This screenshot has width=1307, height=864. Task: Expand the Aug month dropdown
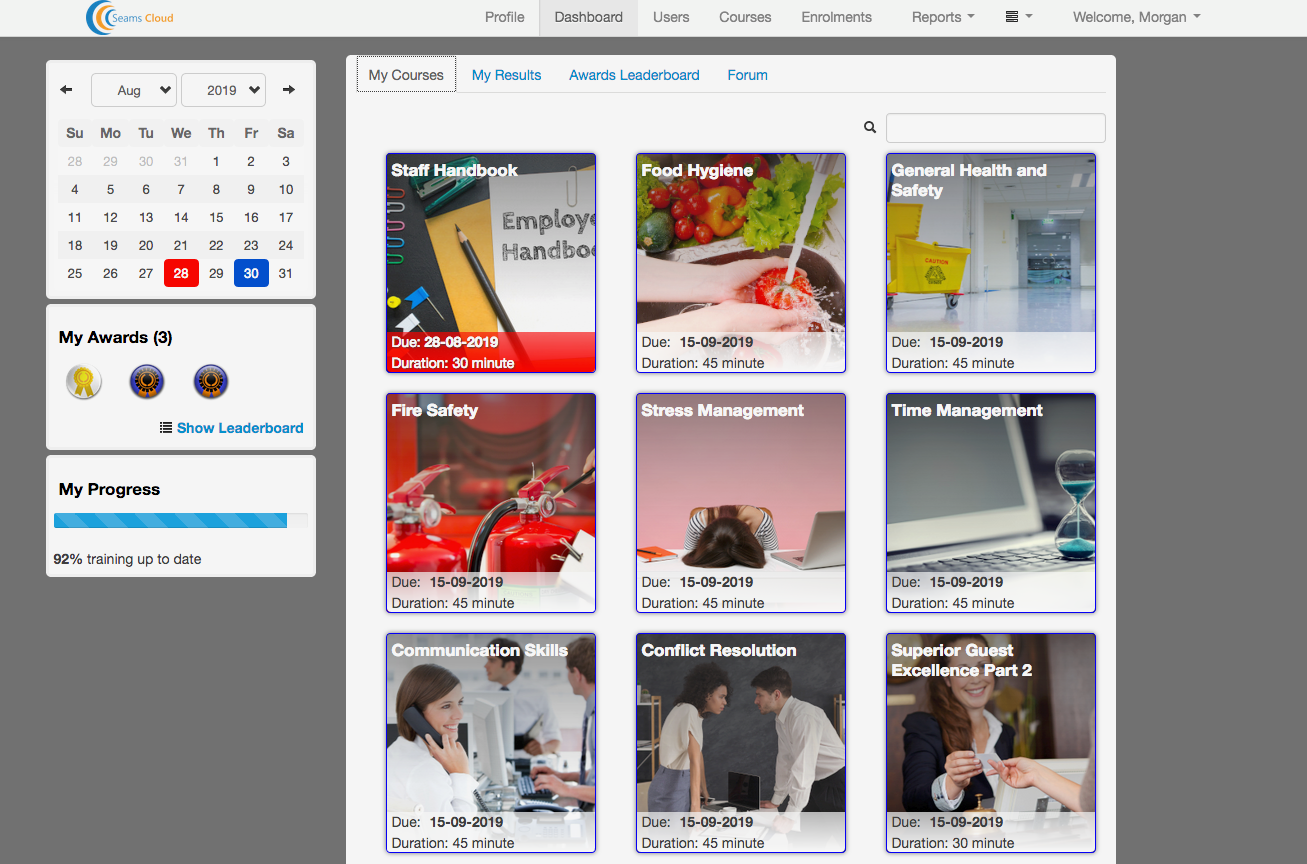point(134,90)
